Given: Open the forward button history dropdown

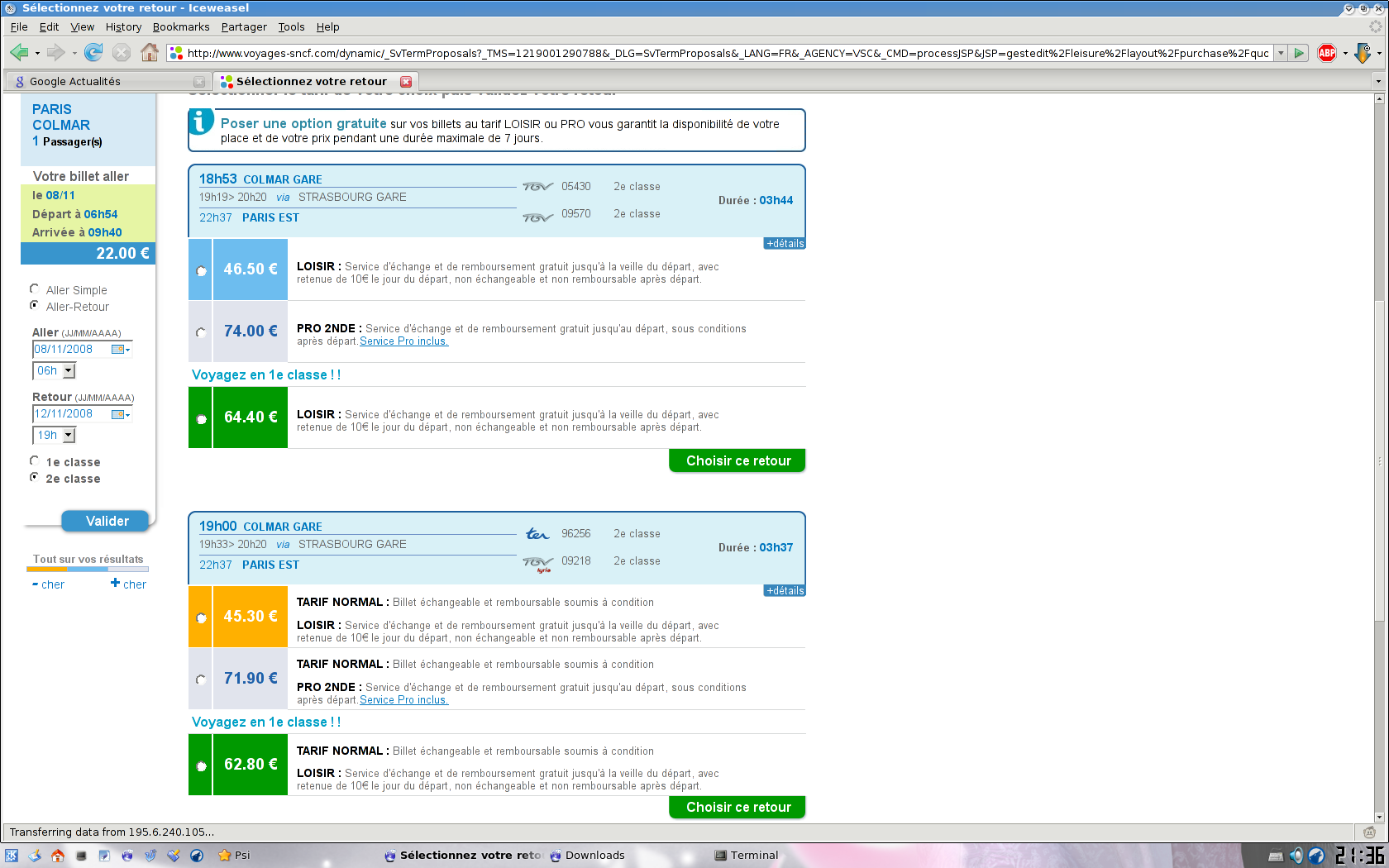Looking at the screenshot, I should point(74,54).
